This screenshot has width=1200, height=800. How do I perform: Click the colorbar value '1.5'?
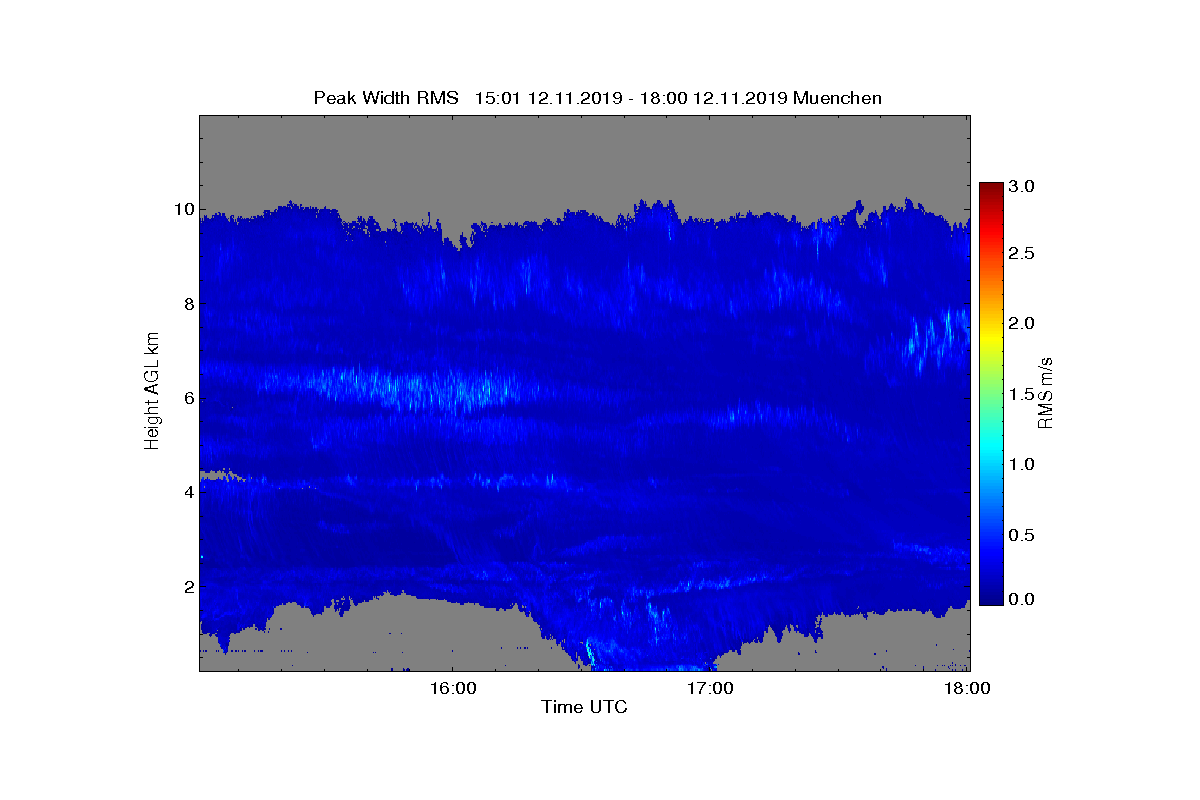pos(1022,395)
